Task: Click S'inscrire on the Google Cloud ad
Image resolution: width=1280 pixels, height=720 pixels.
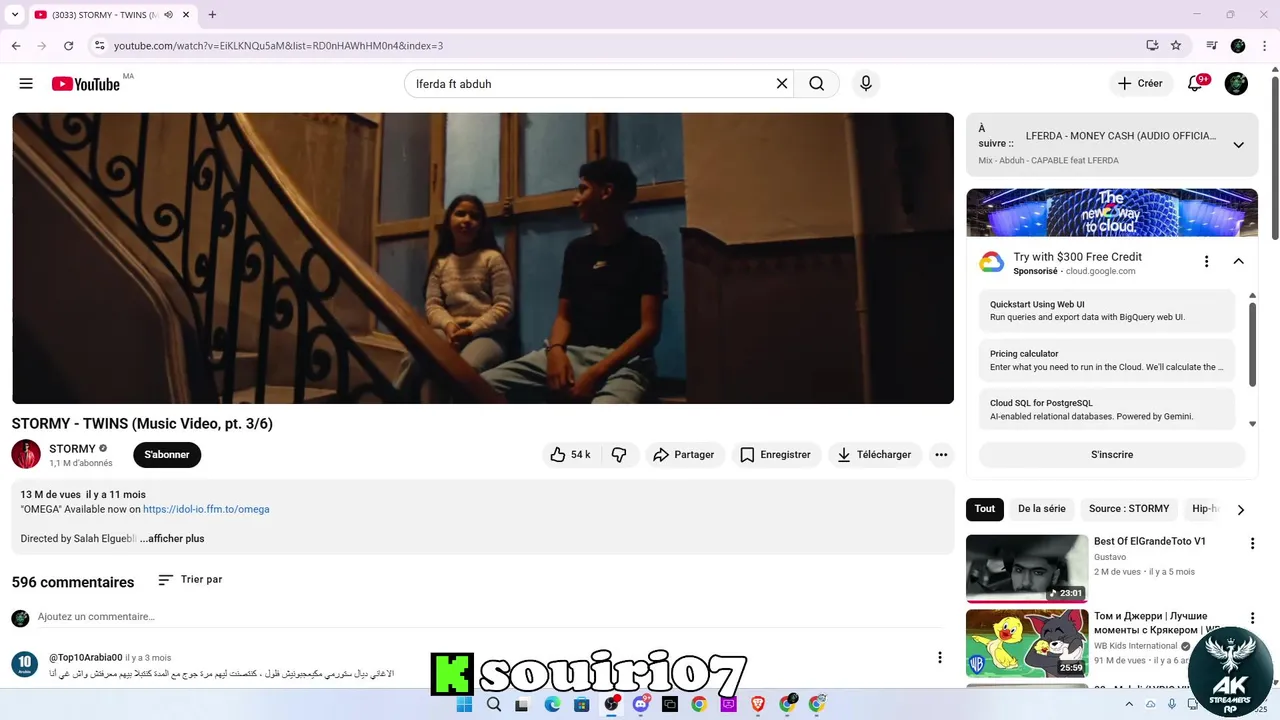Action: (1112, 455)
